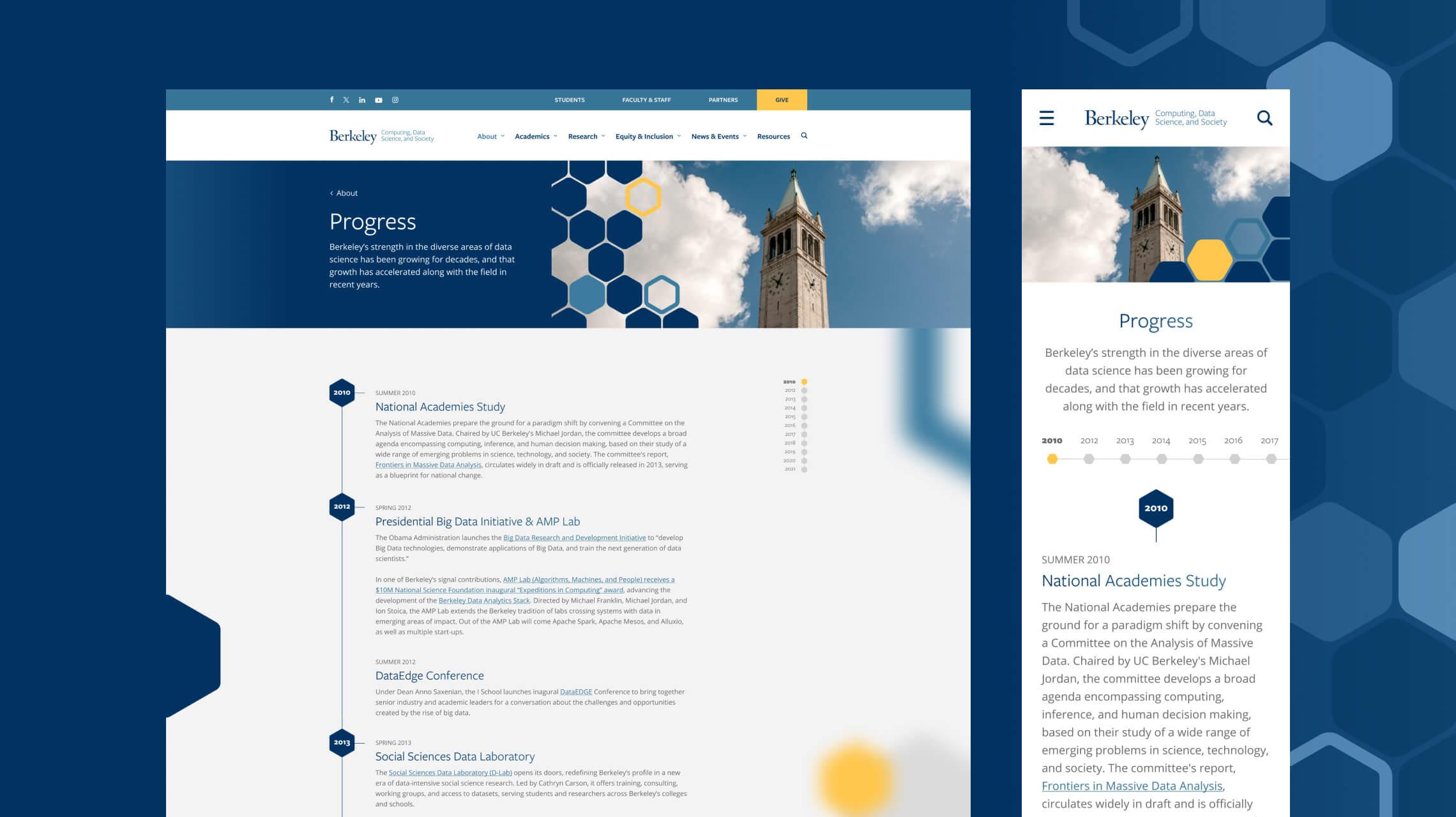Viewport: 1456px width, 817px height.
Task: Select the 2015 dot in the desktop year navigator
Action: (x=804, y=417)
